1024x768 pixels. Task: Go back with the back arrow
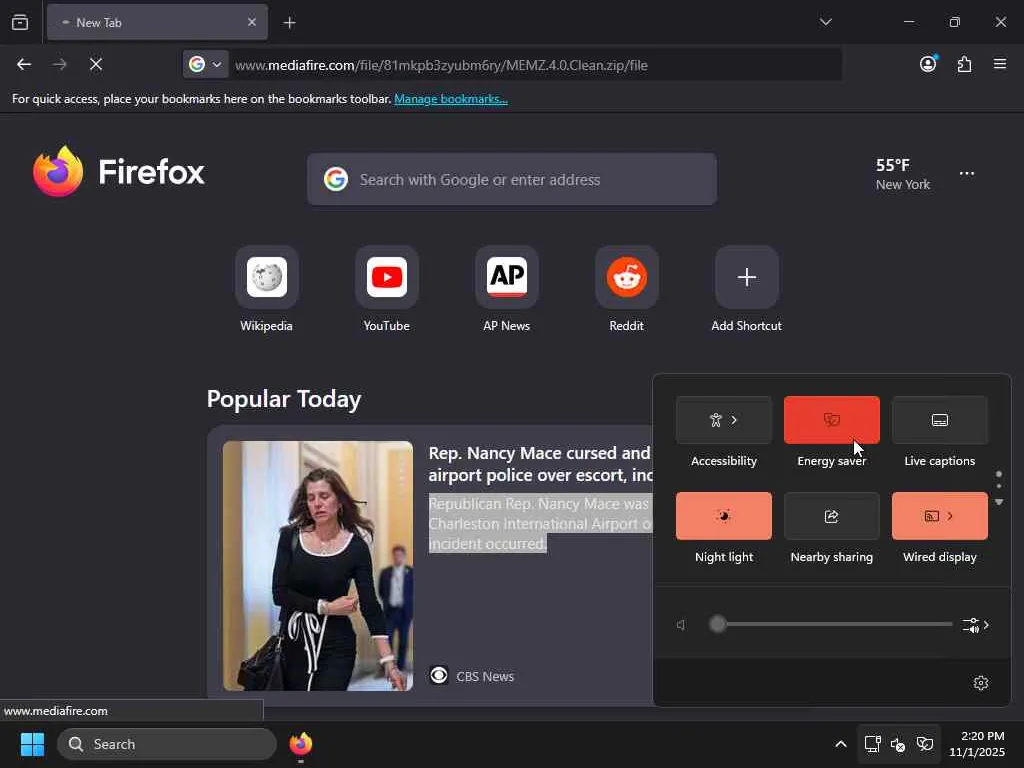coord(24,64)
